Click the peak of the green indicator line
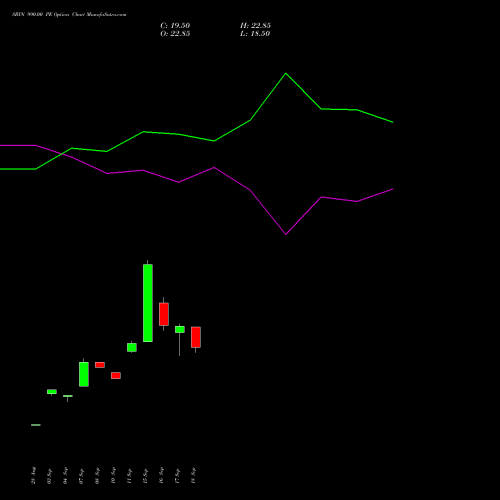This screenshot has width=500, height=500. 286,73
